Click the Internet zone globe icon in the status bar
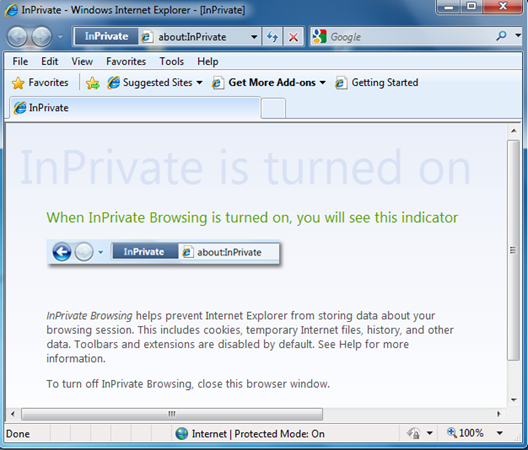Image resolution: width=528 pixels, height=450 pixels. click(x=182, y=433)
